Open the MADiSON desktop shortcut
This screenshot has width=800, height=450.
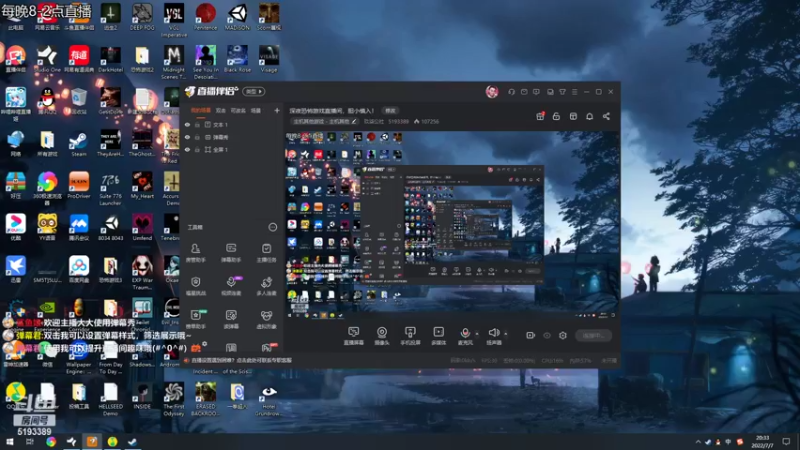click(237, 17)
